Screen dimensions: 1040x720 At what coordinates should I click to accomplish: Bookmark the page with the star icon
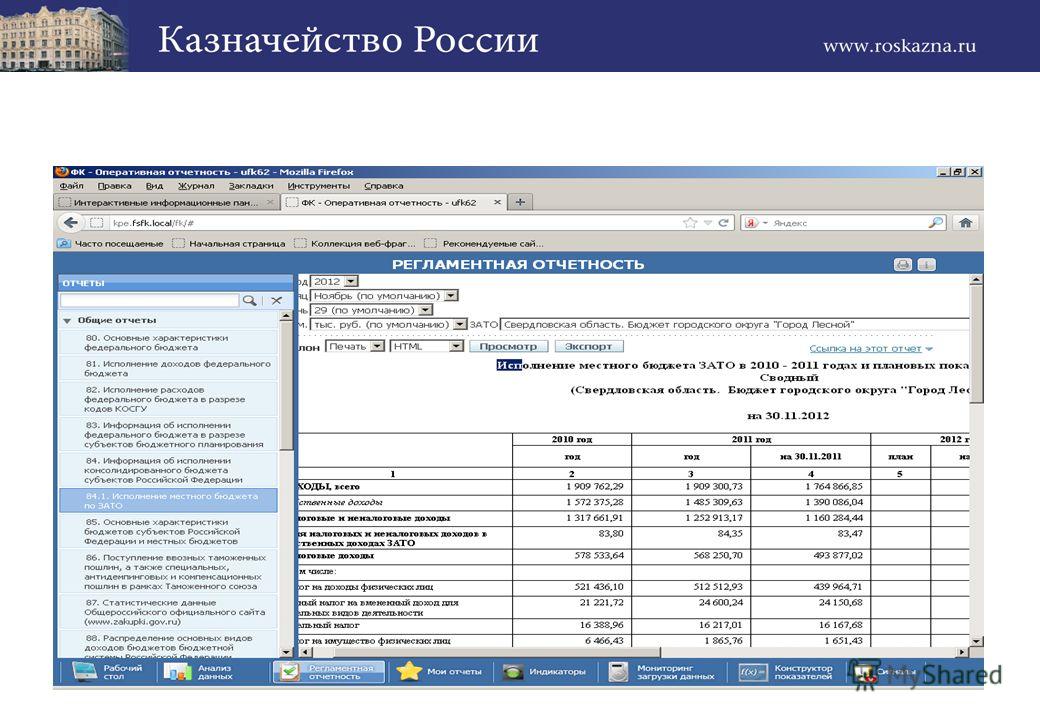click(690, 223)
